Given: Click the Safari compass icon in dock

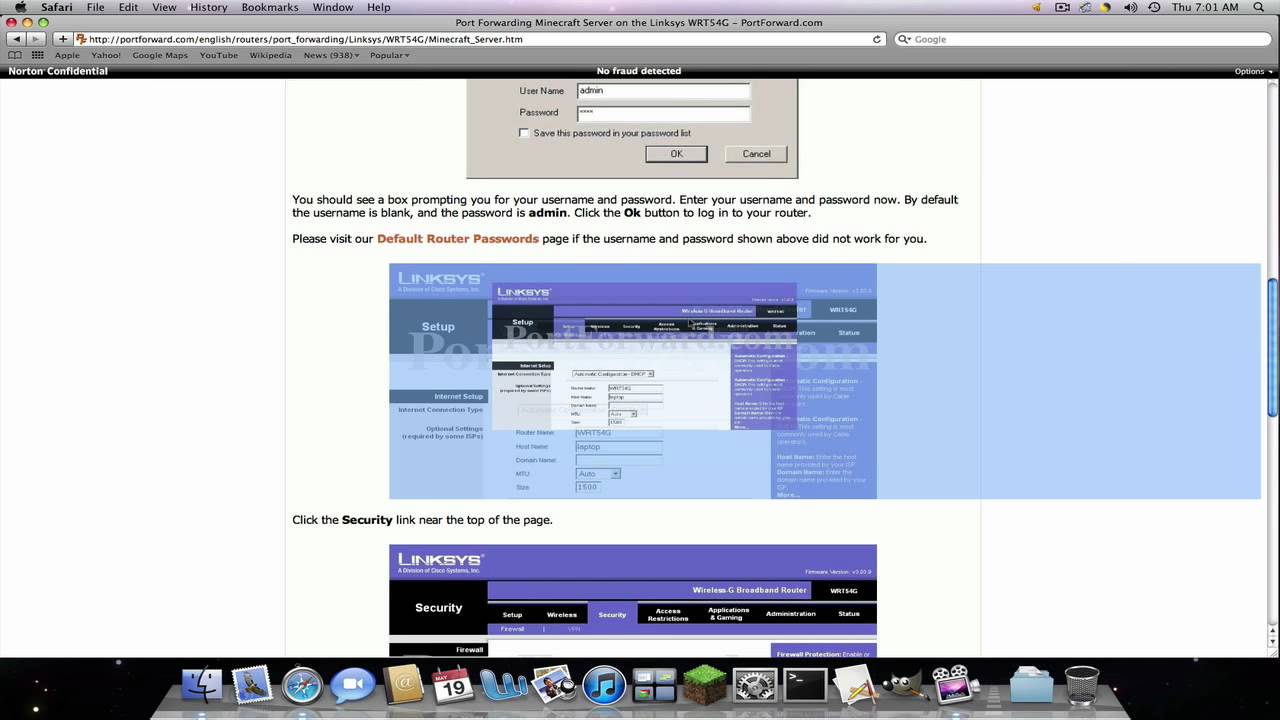Looking at the screenshot, I should point(302,686).
